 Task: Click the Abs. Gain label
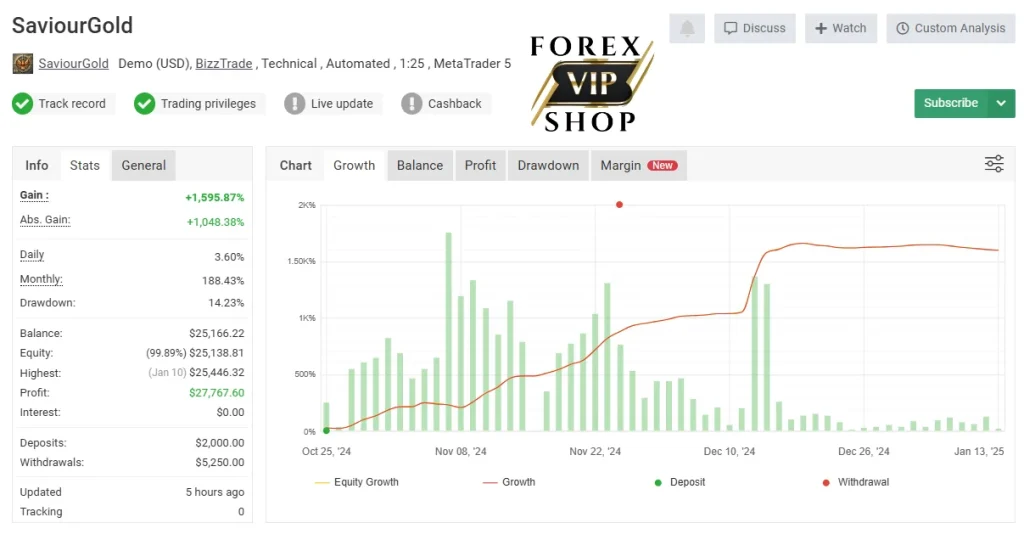(45, 220)
